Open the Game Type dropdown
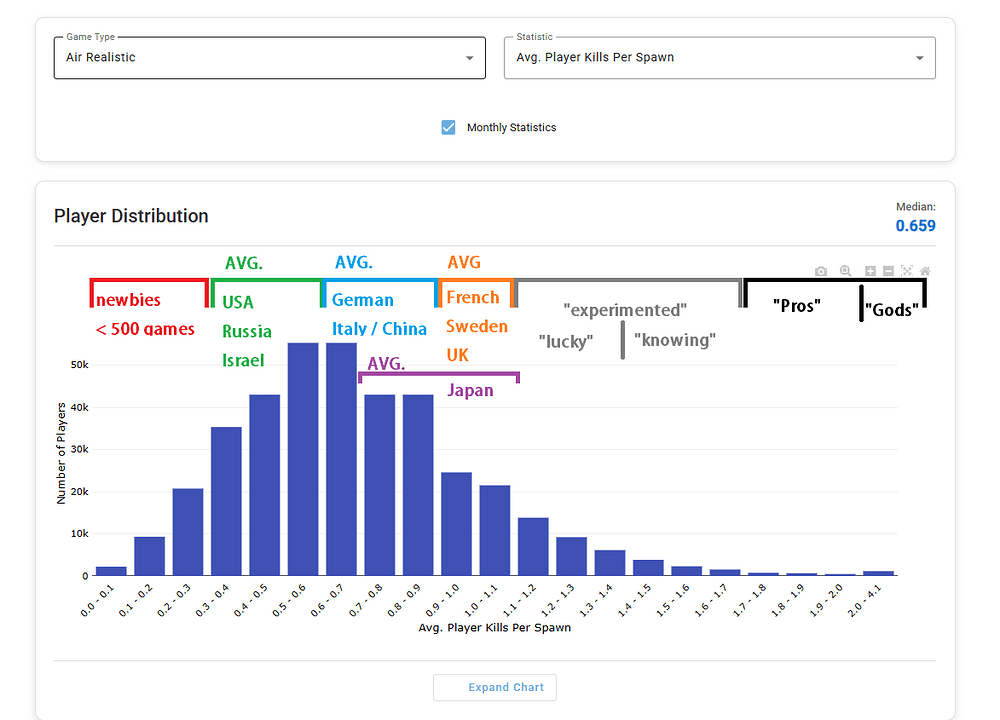Viewport: 1000px width, 720px height. 269,58
